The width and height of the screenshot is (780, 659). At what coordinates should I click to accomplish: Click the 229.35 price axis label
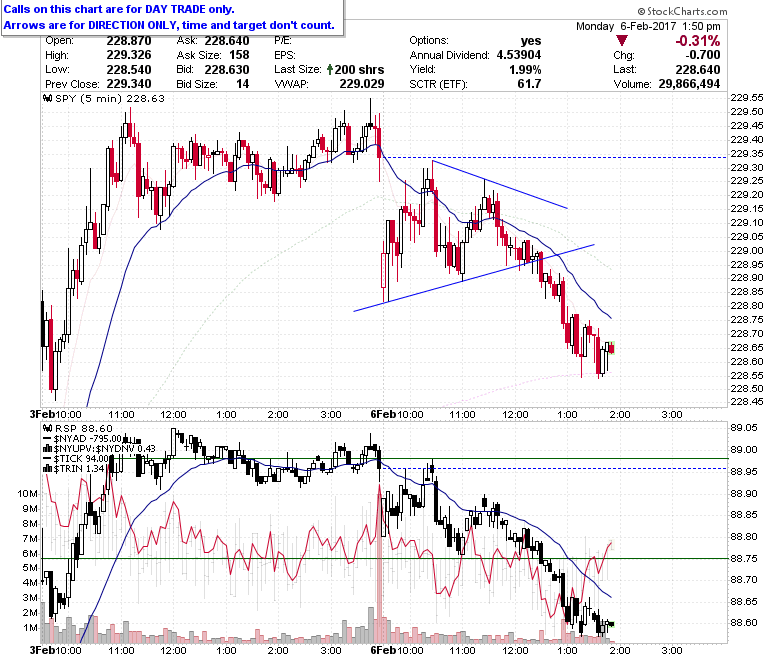[747, 154]
